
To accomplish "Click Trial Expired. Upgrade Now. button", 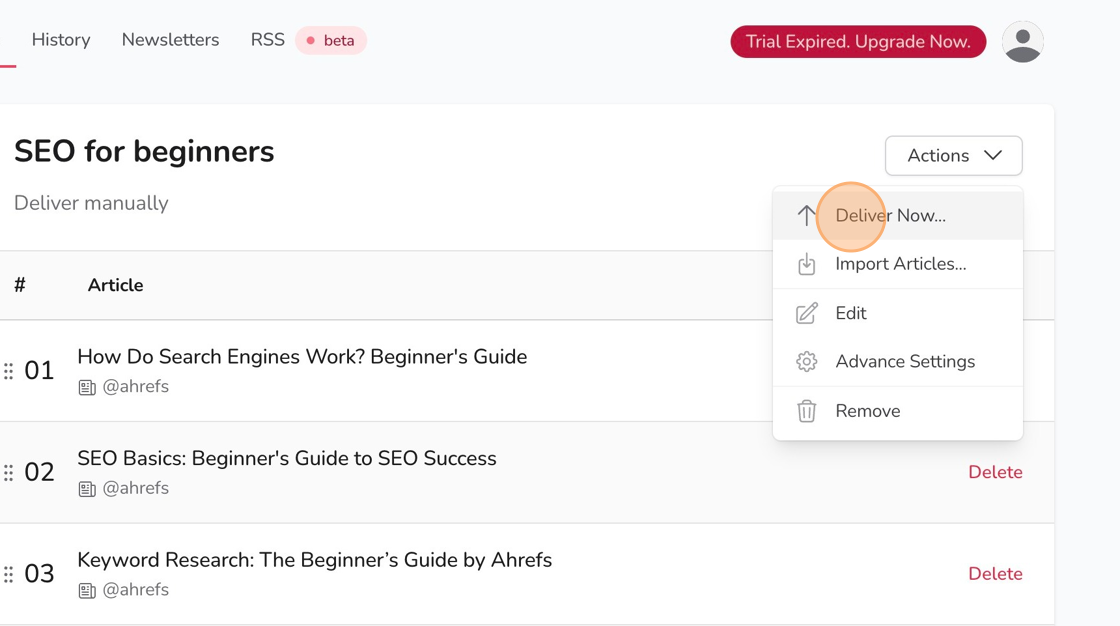I will (x=858, y=41).
